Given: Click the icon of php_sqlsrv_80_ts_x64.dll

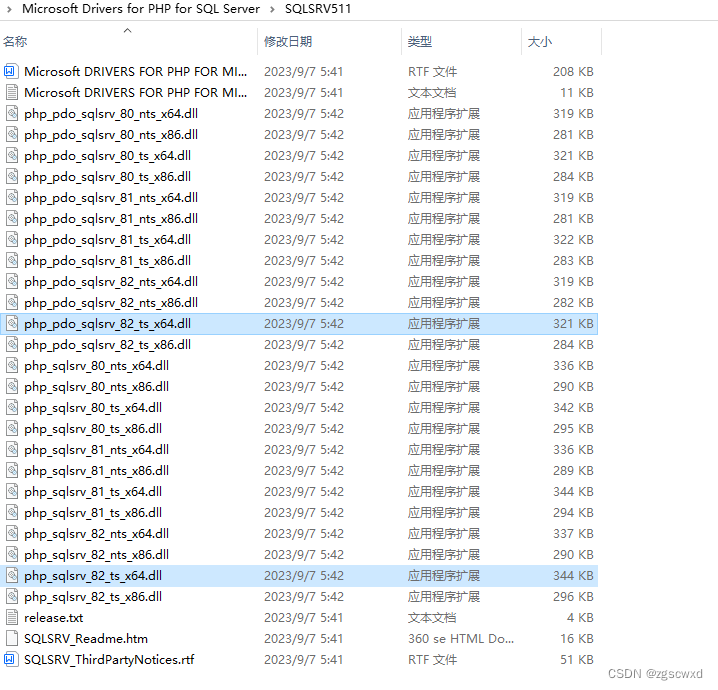Looking at the screenshot, I should click(x=12, y=408).
